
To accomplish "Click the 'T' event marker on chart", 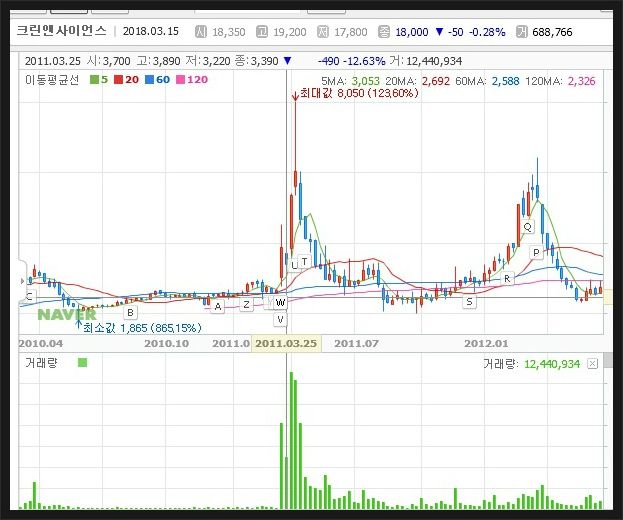I will click(304, 261).
